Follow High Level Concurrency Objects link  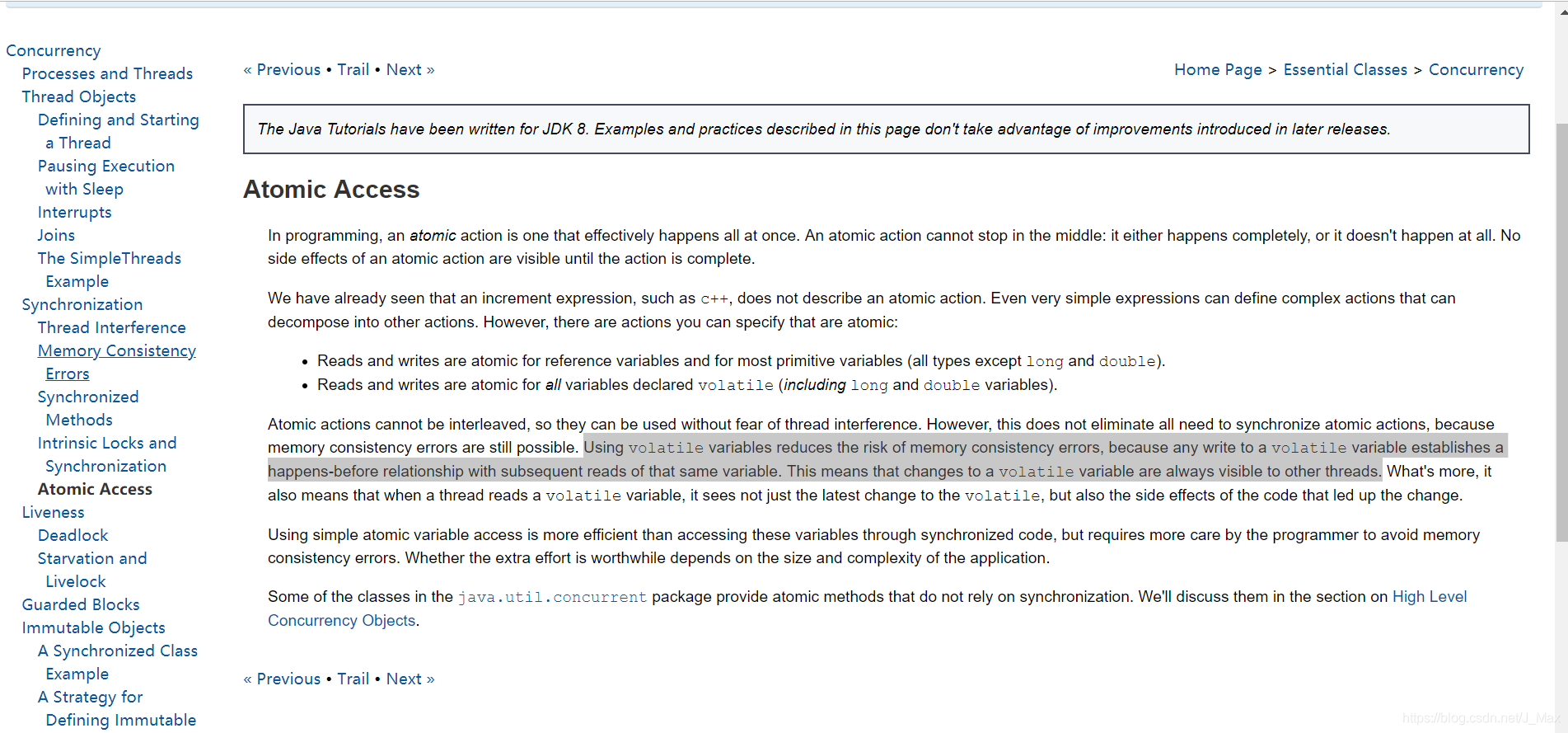pyautogui.click(x=1430, y=596)
